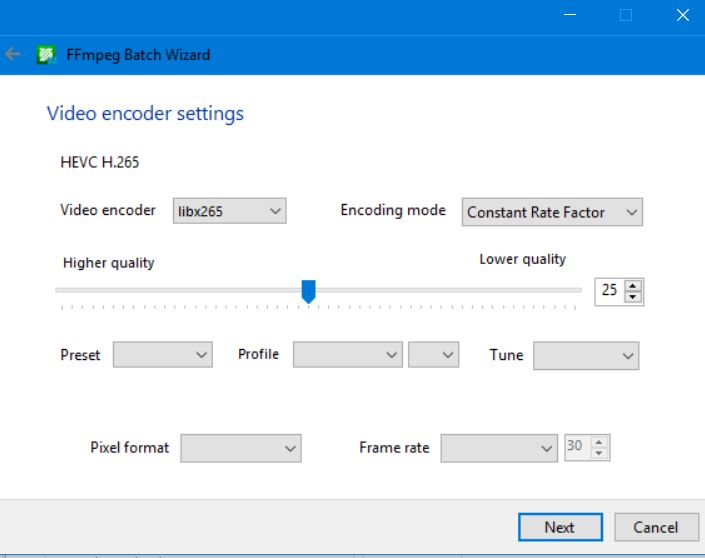705x558 pixels.
Task: Decrease the quality value with down arrow
Action: pos(632,297)
